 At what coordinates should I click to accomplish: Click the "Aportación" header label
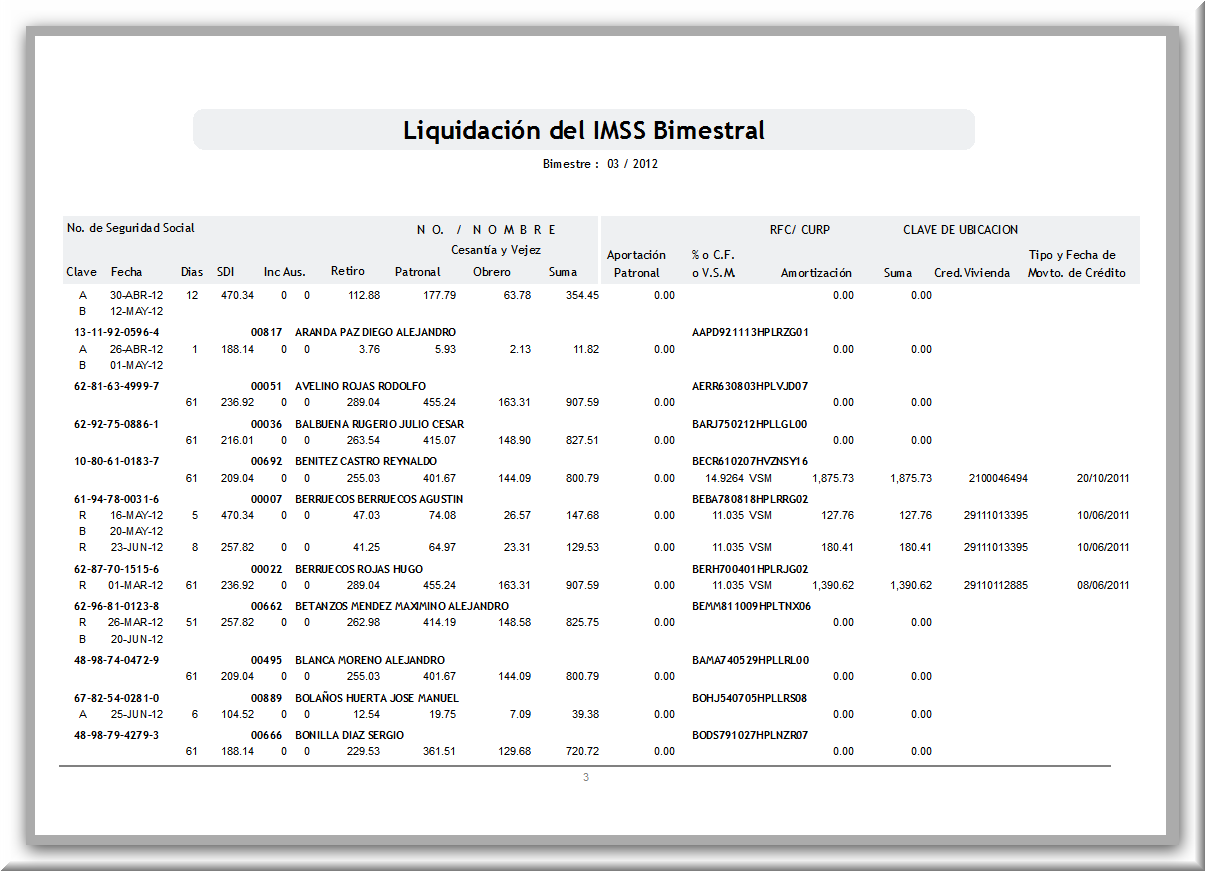[x=637, y=255]
